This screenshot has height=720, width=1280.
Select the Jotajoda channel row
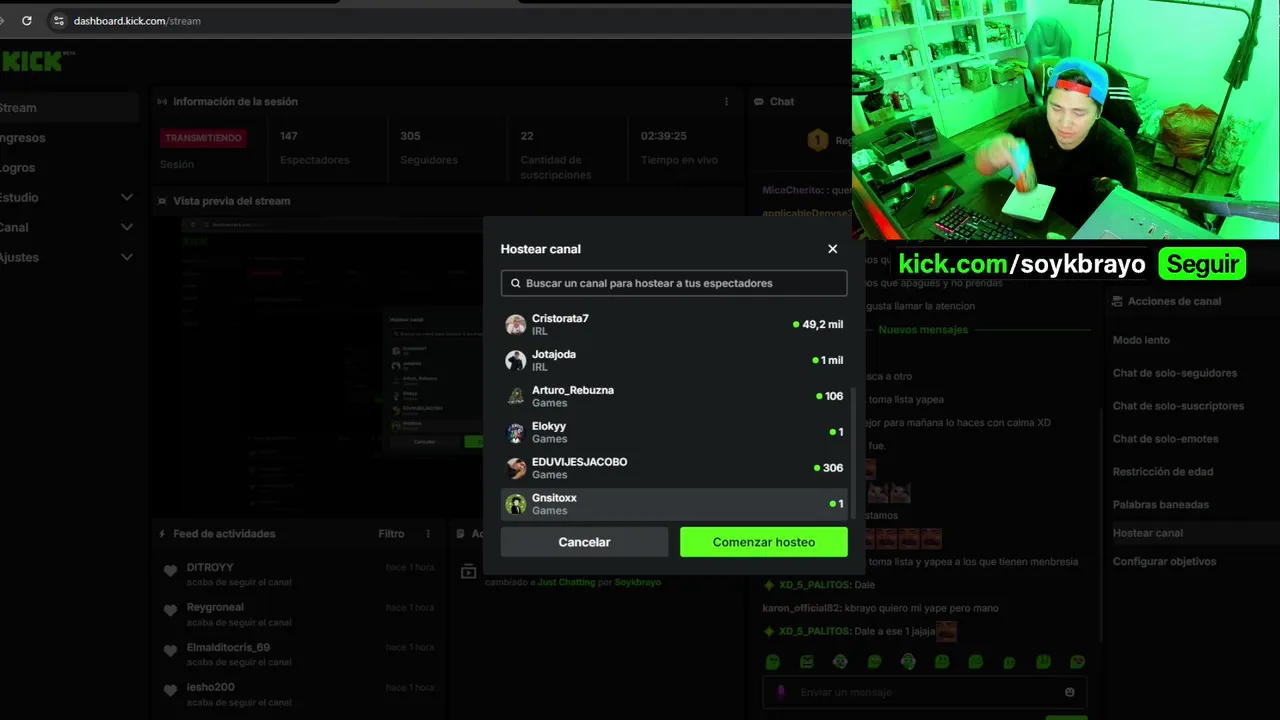click(x=674, y=360)
